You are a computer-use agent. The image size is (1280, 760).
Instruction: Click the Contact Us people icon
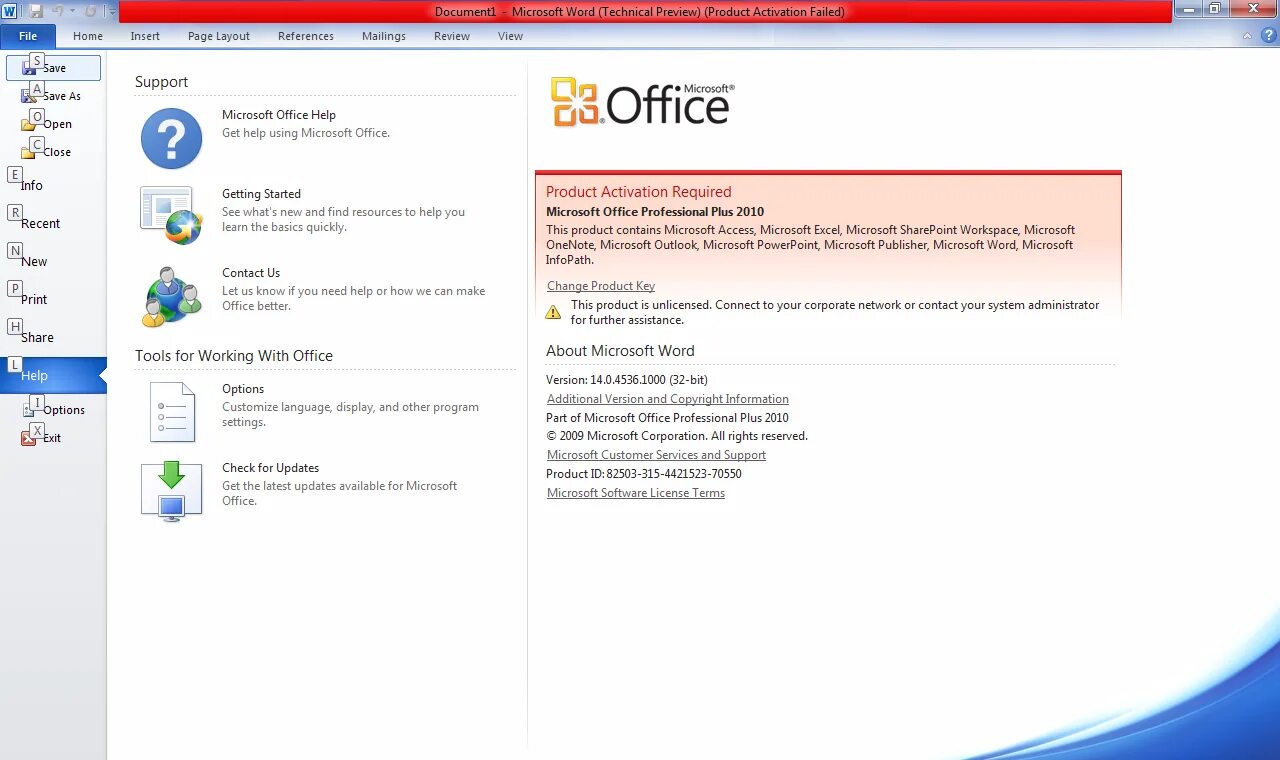point(172,296)
